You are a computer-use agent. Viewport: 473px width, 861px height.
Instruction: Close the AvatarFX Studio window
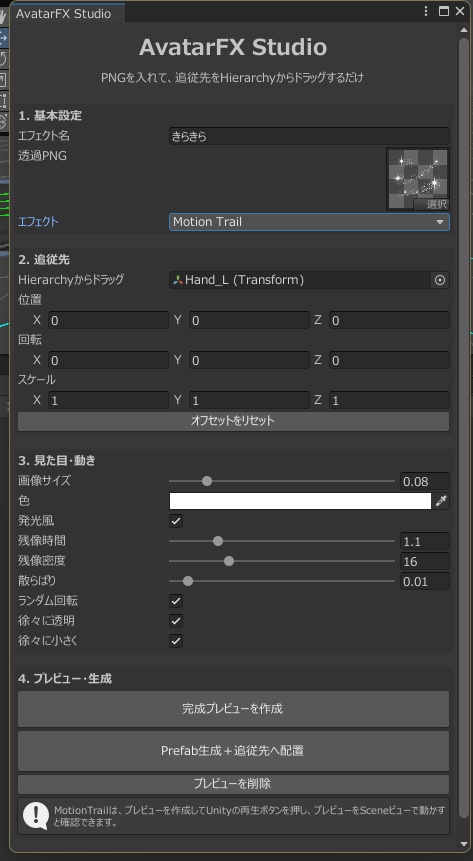460,11
